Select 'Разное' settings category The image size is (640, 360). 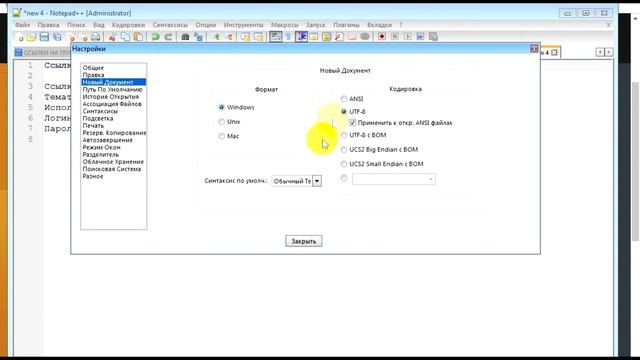click(93, 176)
